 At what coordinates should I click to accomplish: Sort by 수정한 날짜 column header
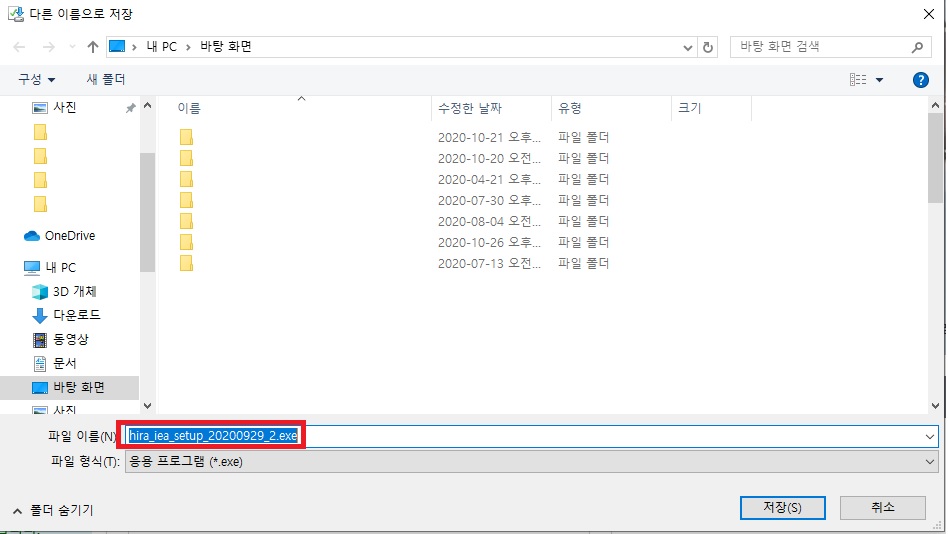(470, 108)
